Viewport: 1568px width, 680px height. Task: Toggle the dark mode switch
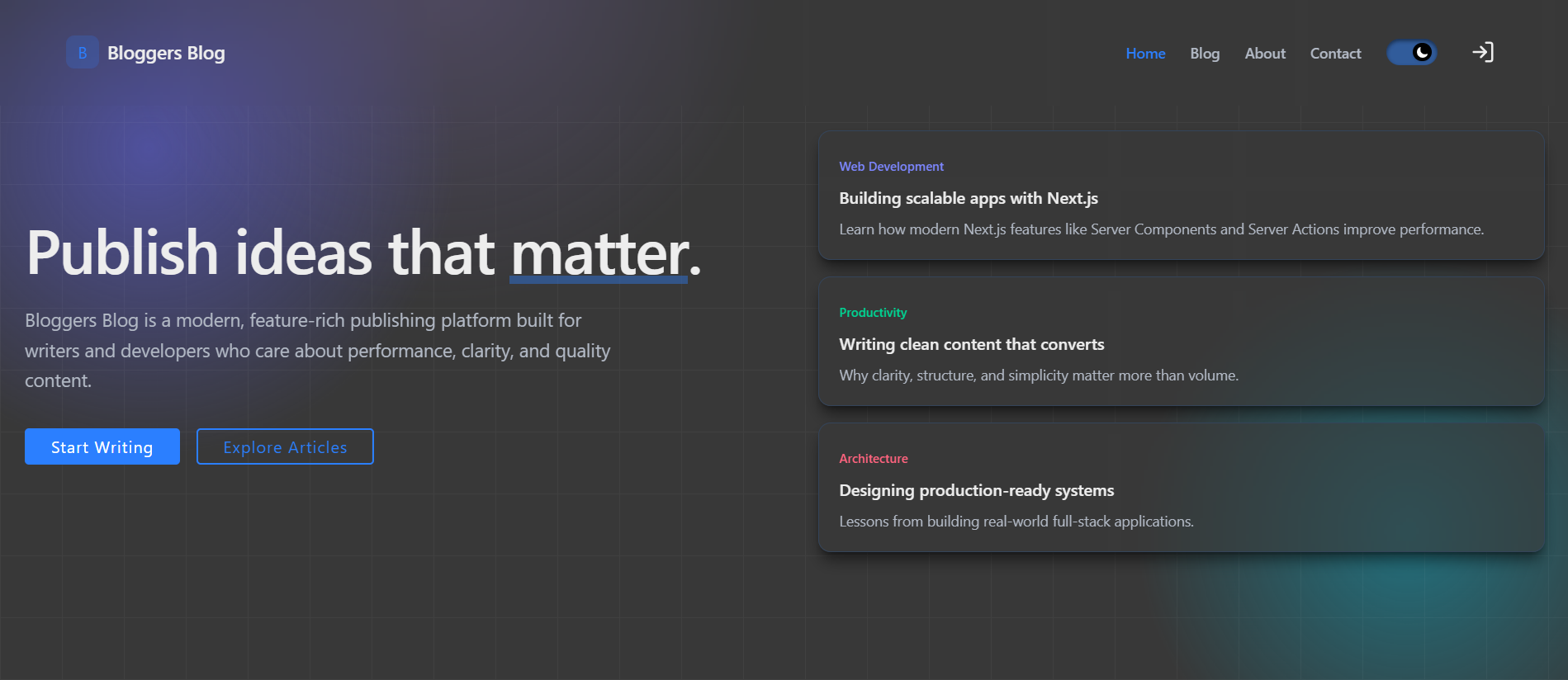coord(1412,53)
